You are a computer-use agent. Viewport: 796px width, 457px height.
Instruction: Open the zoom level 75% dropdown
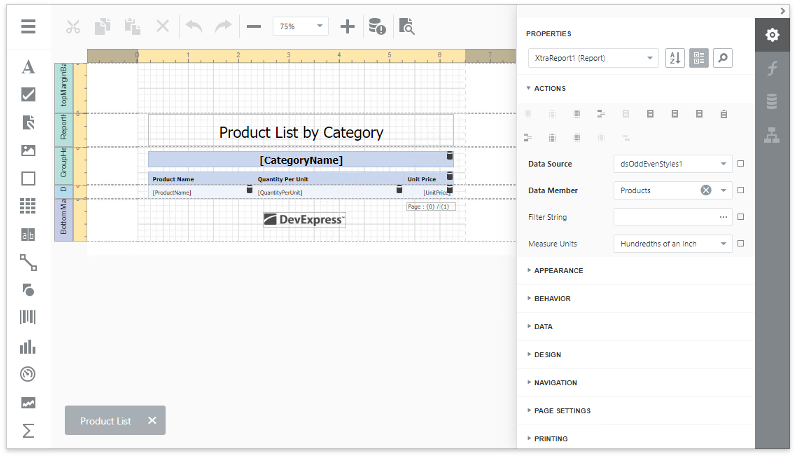click(x=301, y=27)
